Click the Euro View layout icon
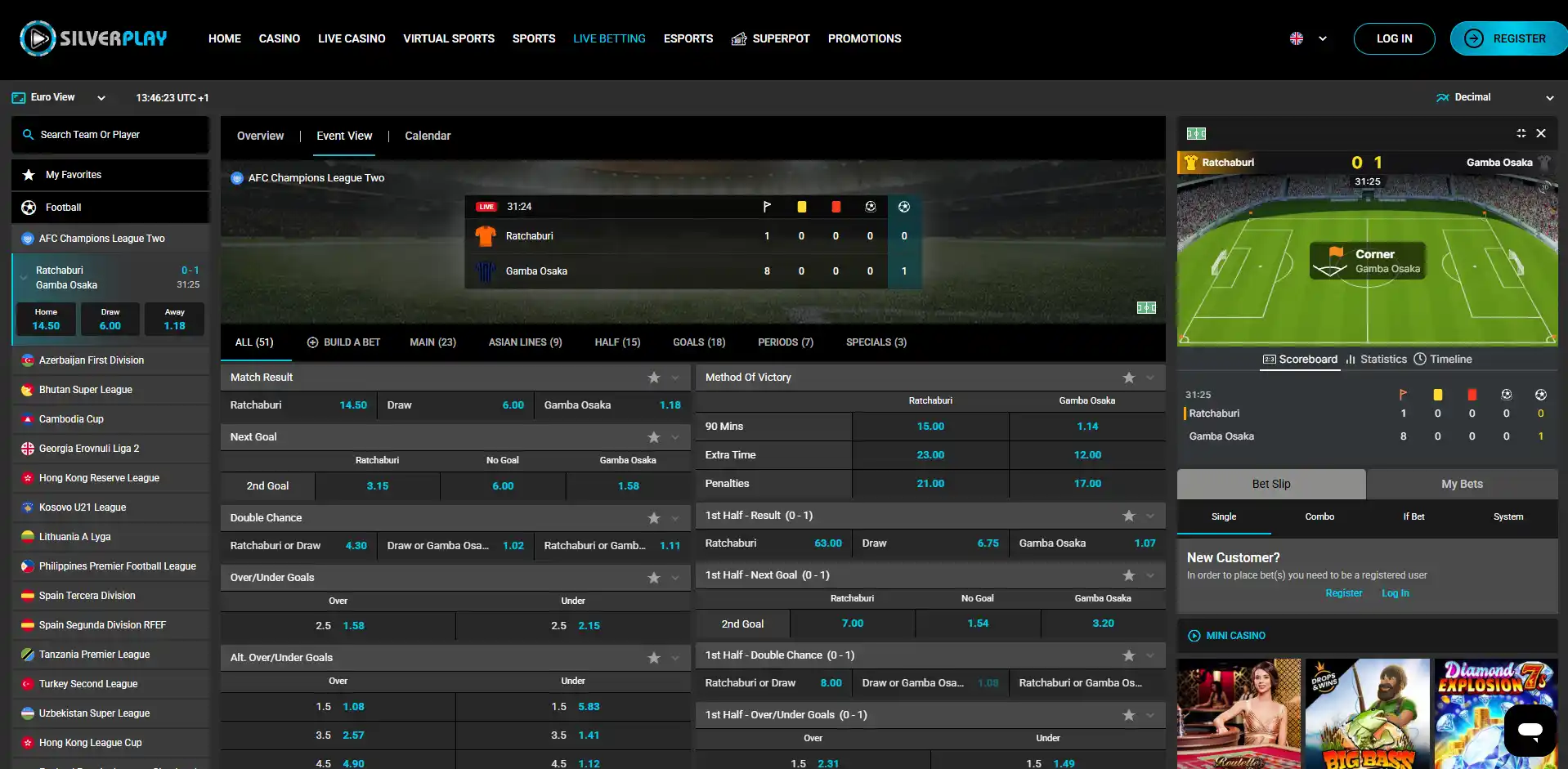This screenshot has width=1568, height=769. click(19, 98)
